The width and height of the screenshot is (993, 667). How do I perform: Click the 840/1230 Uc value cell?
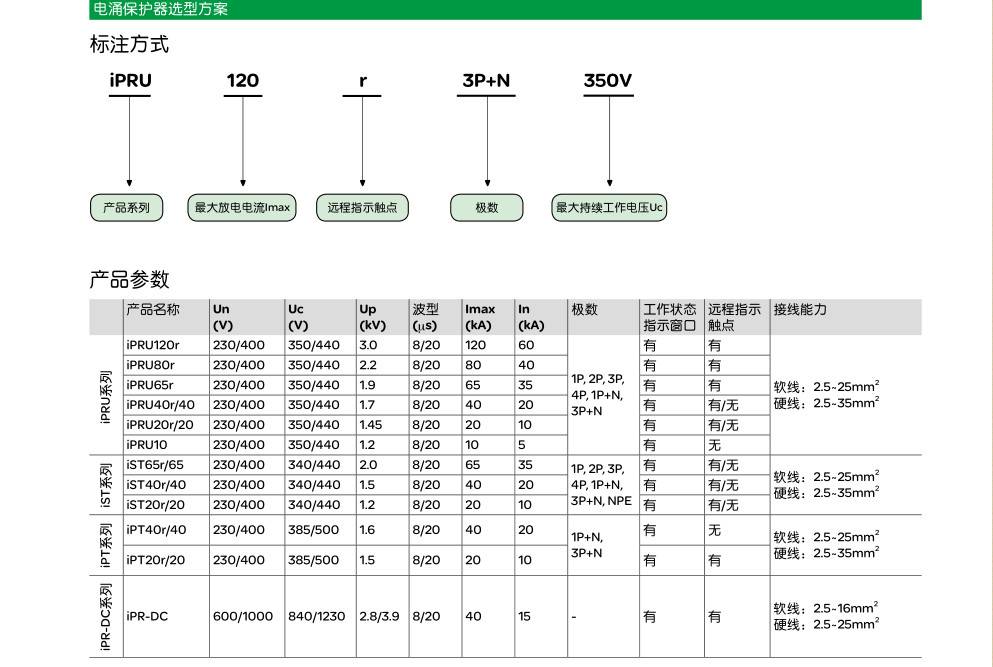coord(317,617)
